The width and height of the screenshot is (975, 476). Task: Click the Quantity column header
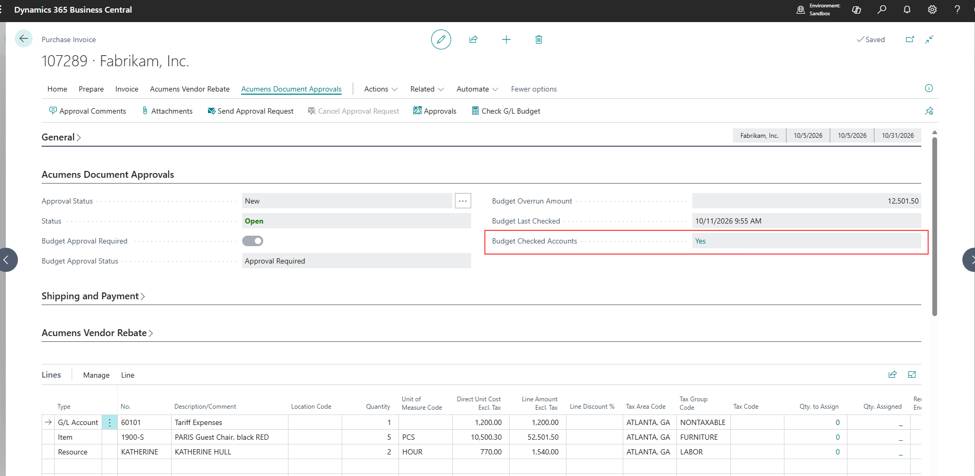pyautogui.click(x=378, y=406)
